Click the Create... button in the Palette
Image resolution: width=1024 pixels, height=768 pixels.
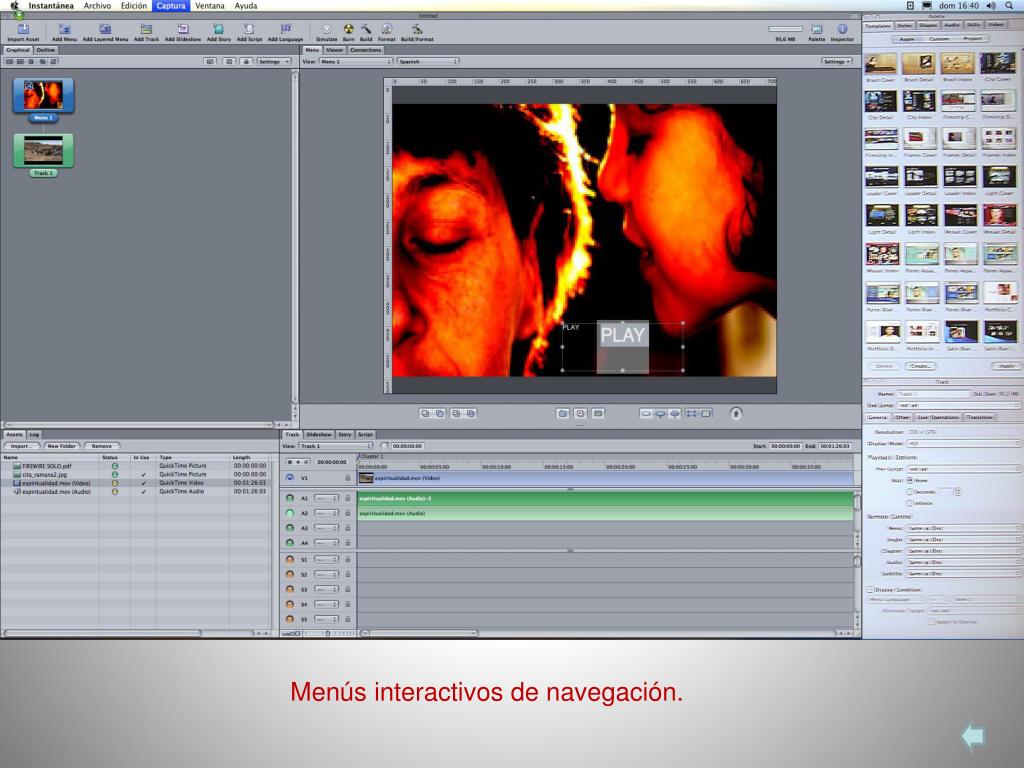920,366
